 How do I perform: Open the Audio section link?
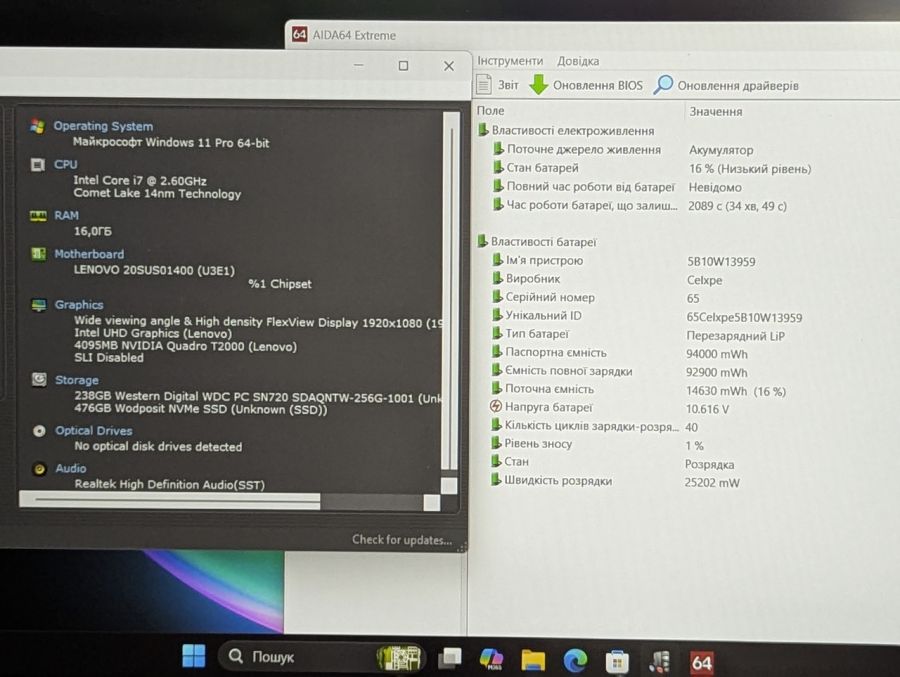pos(71,469)
